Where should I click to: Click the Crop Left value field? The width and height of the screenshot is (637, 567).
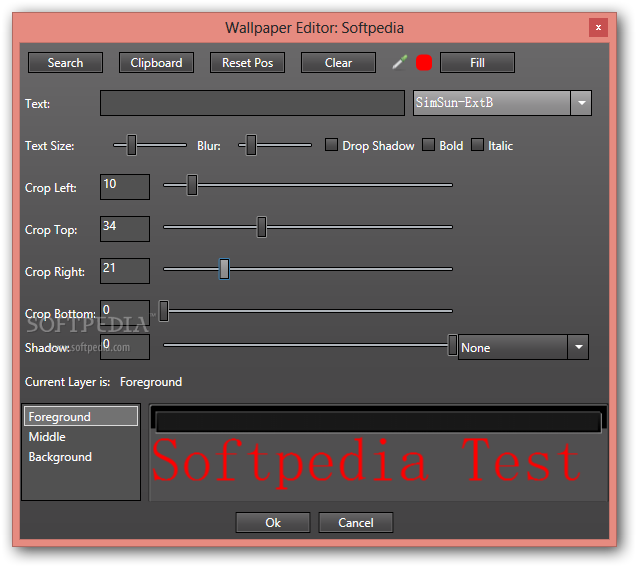[x=125, y=187]
